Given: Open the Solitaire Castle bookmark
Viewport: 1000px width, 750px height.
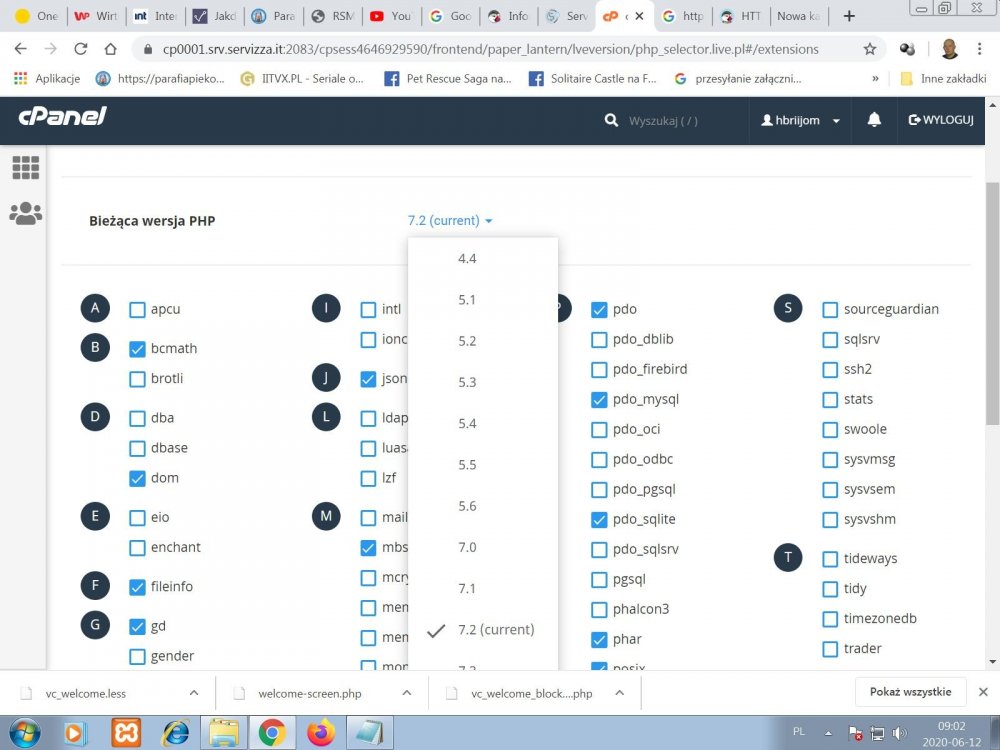Looking at the screenshot, I should pyautogui.click(x=592, y=78).
